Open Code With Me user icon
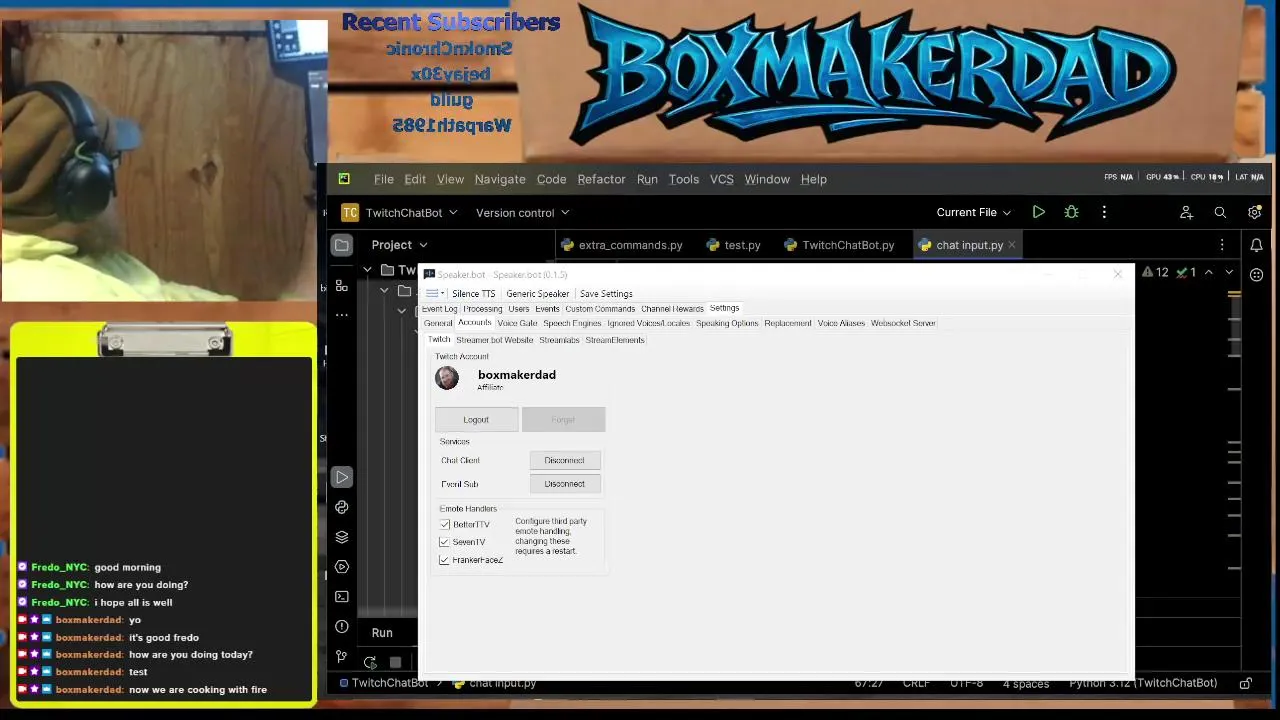Image resolution: width=1280 pixels, height=720 pixels. (x=1186, y=212)
